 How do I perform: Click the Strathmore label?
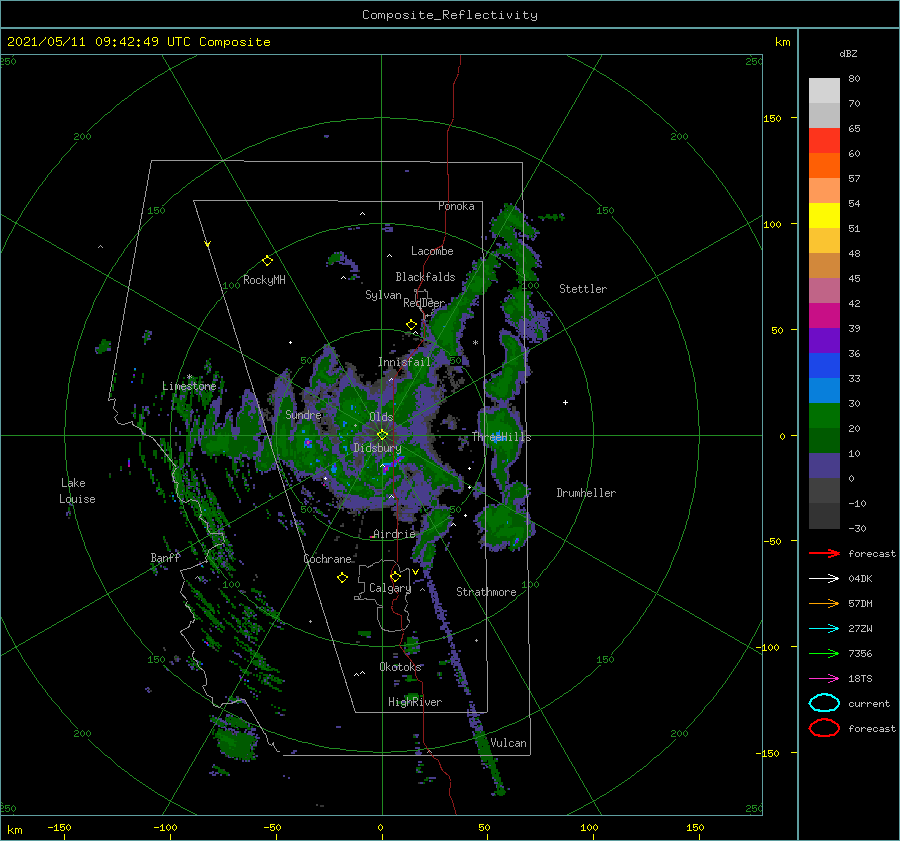[486, 592]
